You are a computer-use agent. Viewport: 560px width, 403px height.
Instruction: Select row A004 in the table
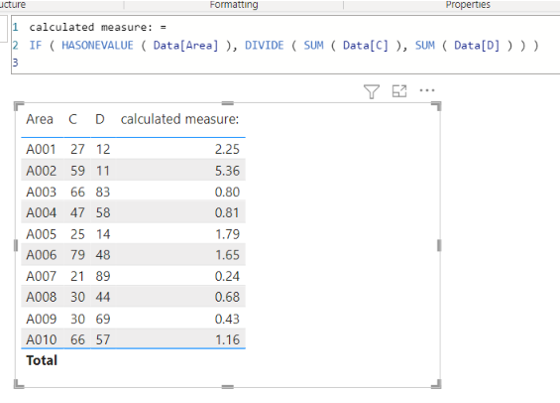[x=133, y=213]
